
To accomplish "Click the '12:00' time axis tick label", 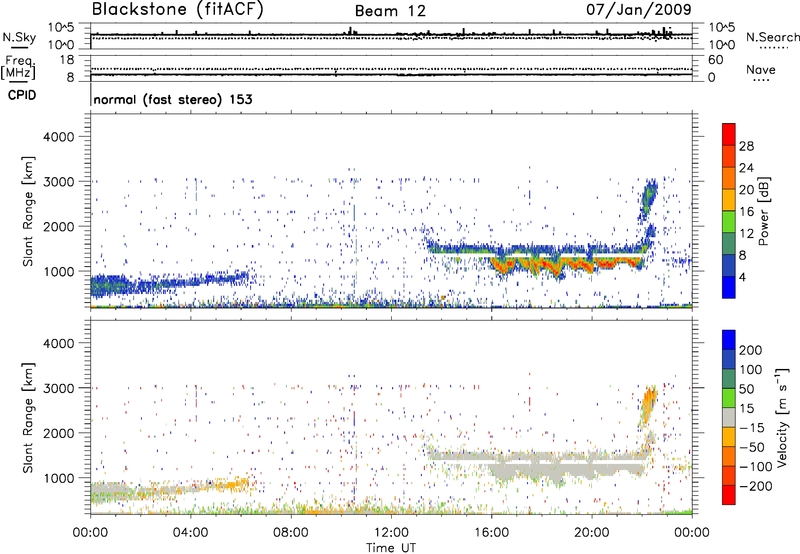I will 391,533.
